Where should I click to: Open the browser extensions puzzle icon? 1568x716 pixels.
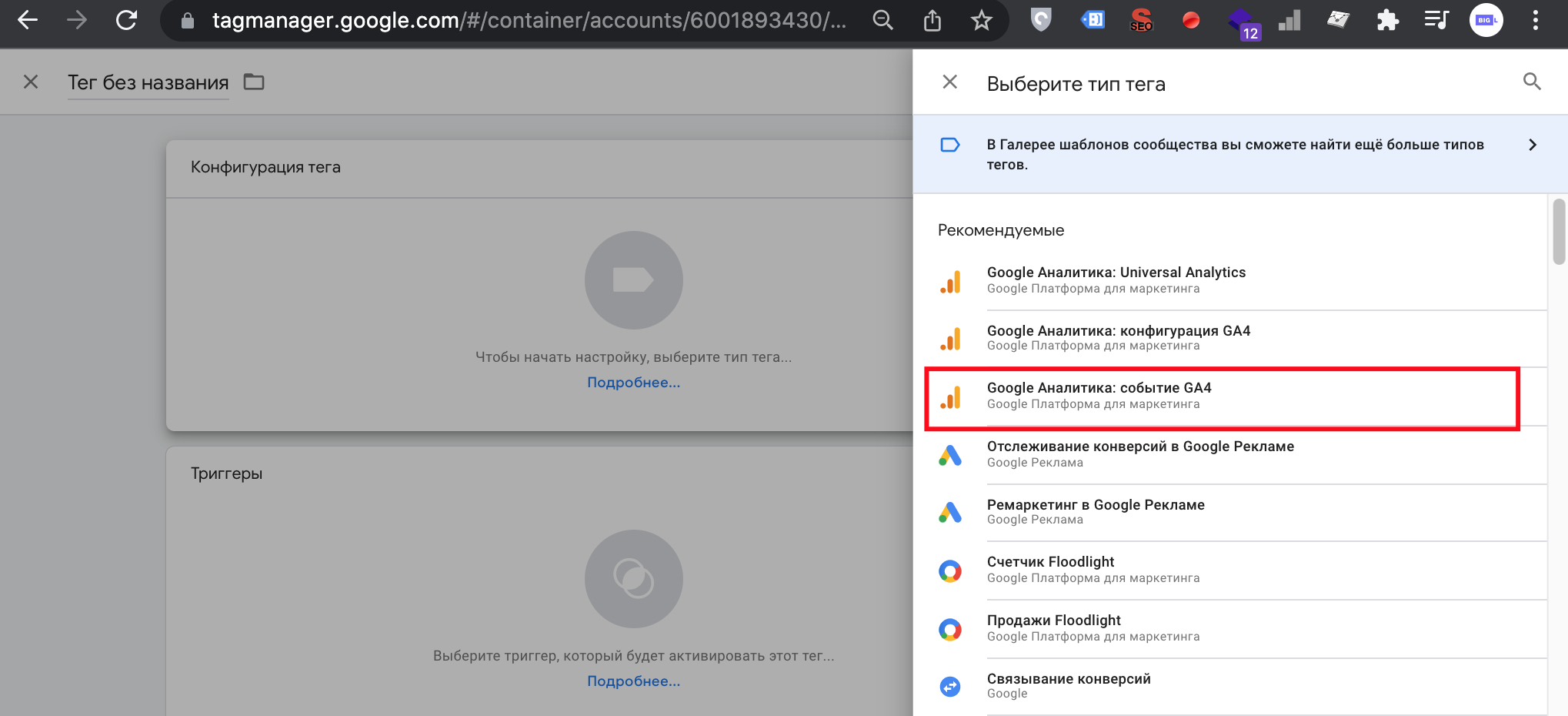pyautogui.click(x=1387, y=21)
